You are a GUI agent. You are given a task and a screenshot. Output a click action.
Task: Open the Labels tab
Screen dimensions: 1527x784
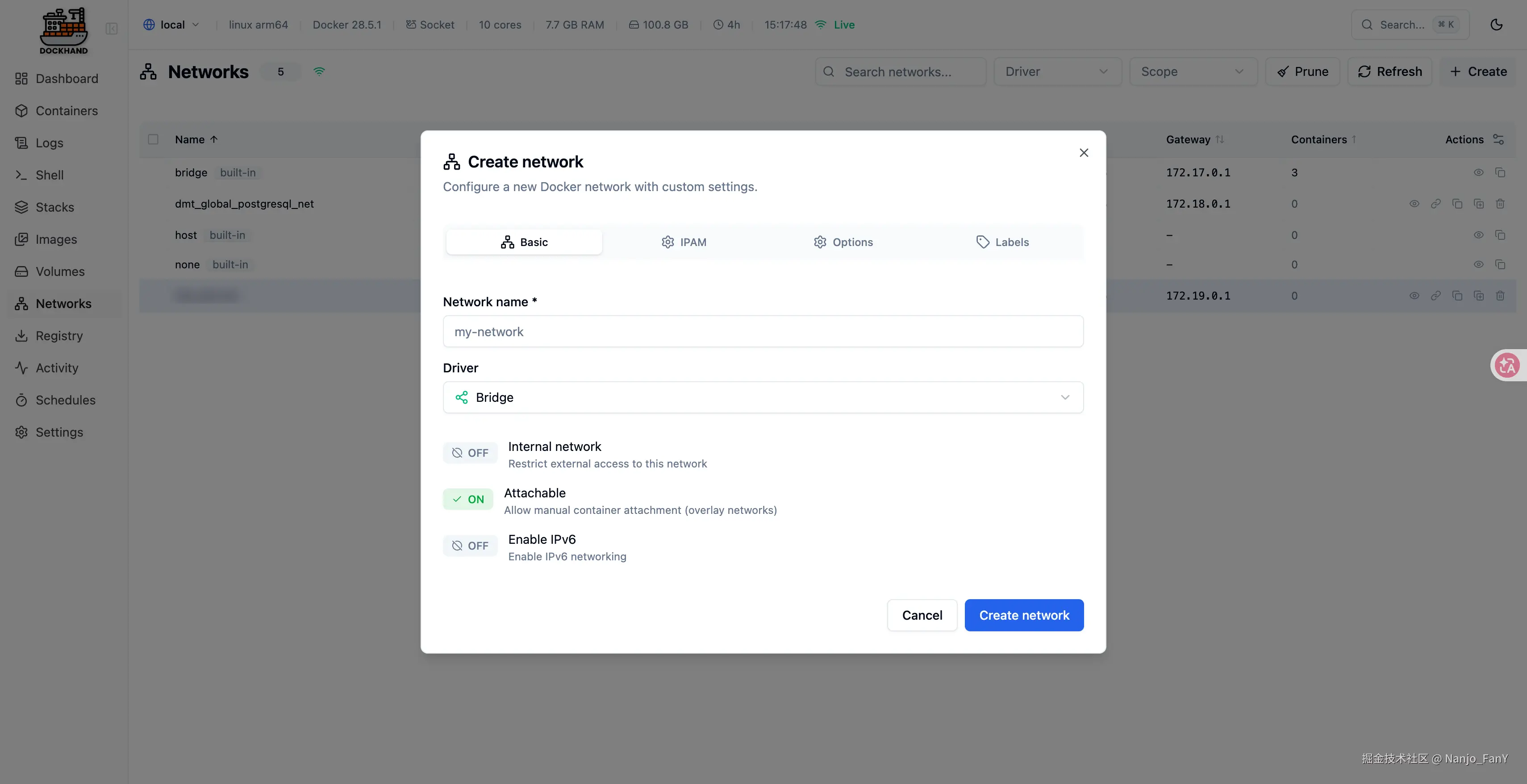pyautogui.click(x=1002, y=242)
